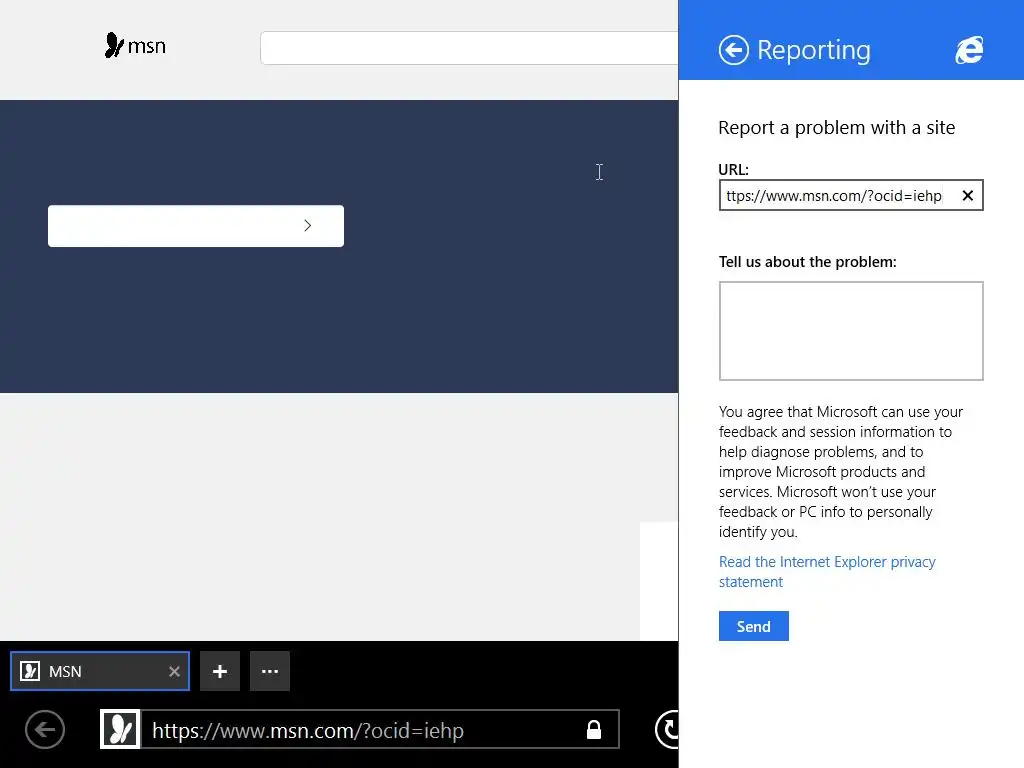Click the MSN site icon beside address bar
The image size is (1024, 768).
(120, 729)
